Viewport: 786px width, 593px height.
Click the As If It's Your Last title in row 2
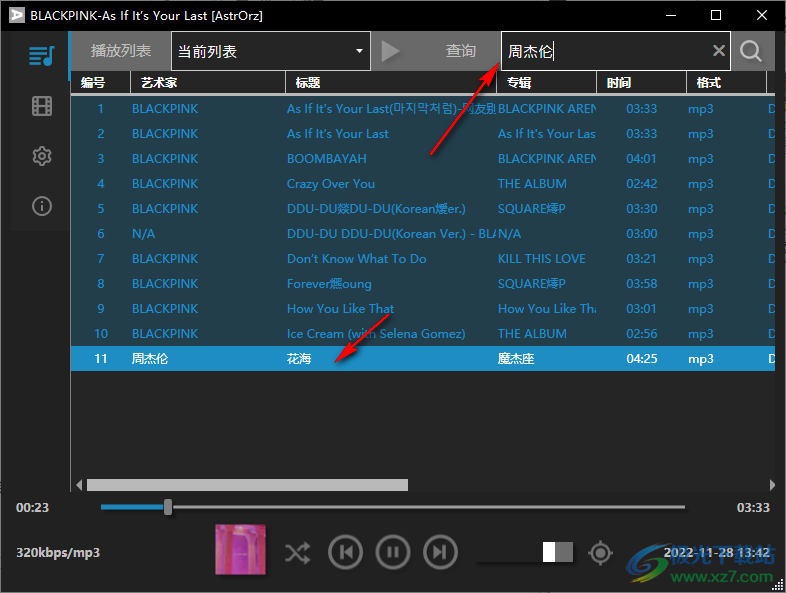337,133
